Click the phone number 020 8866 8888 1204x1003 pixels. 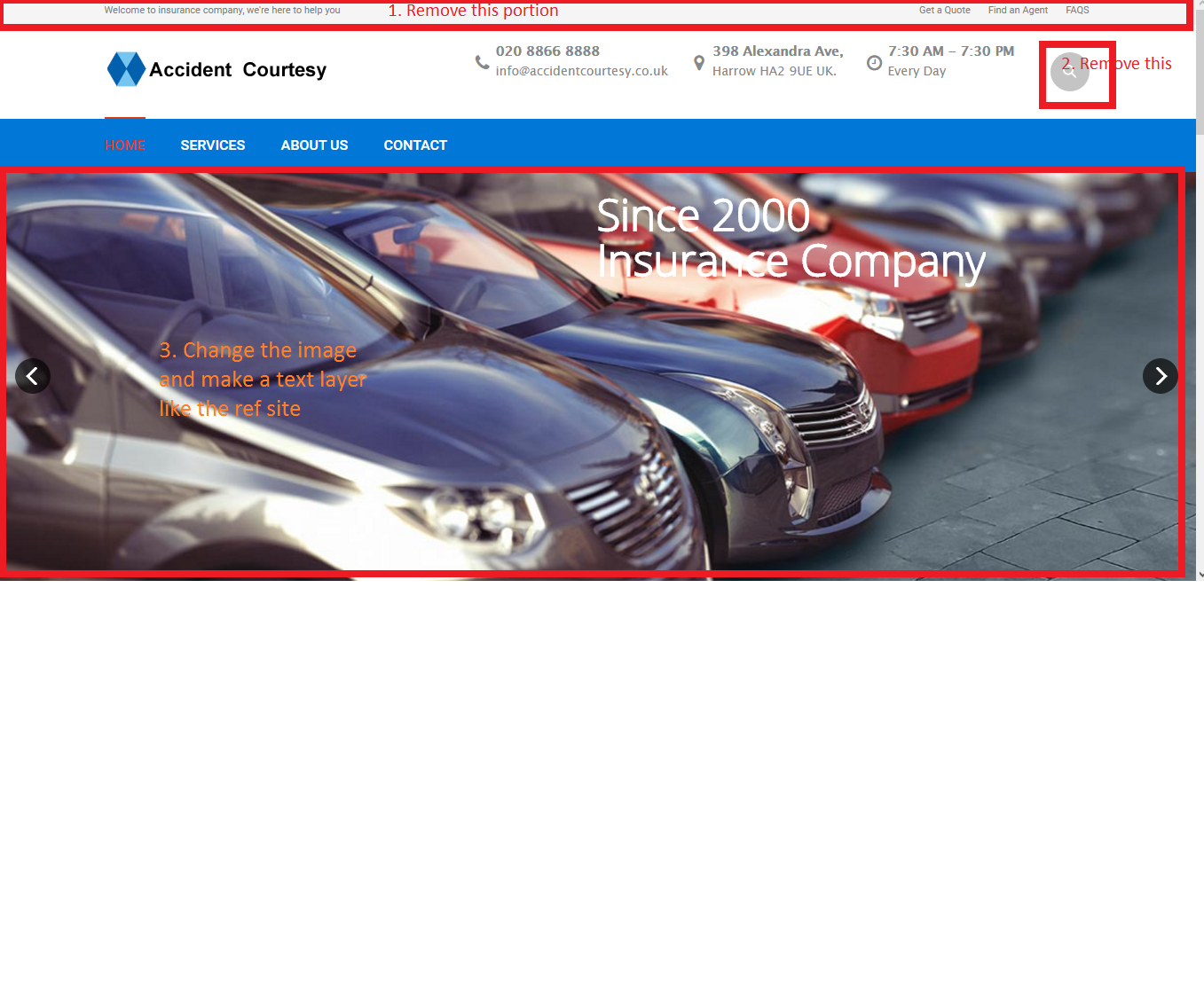[x=547, y=51]
